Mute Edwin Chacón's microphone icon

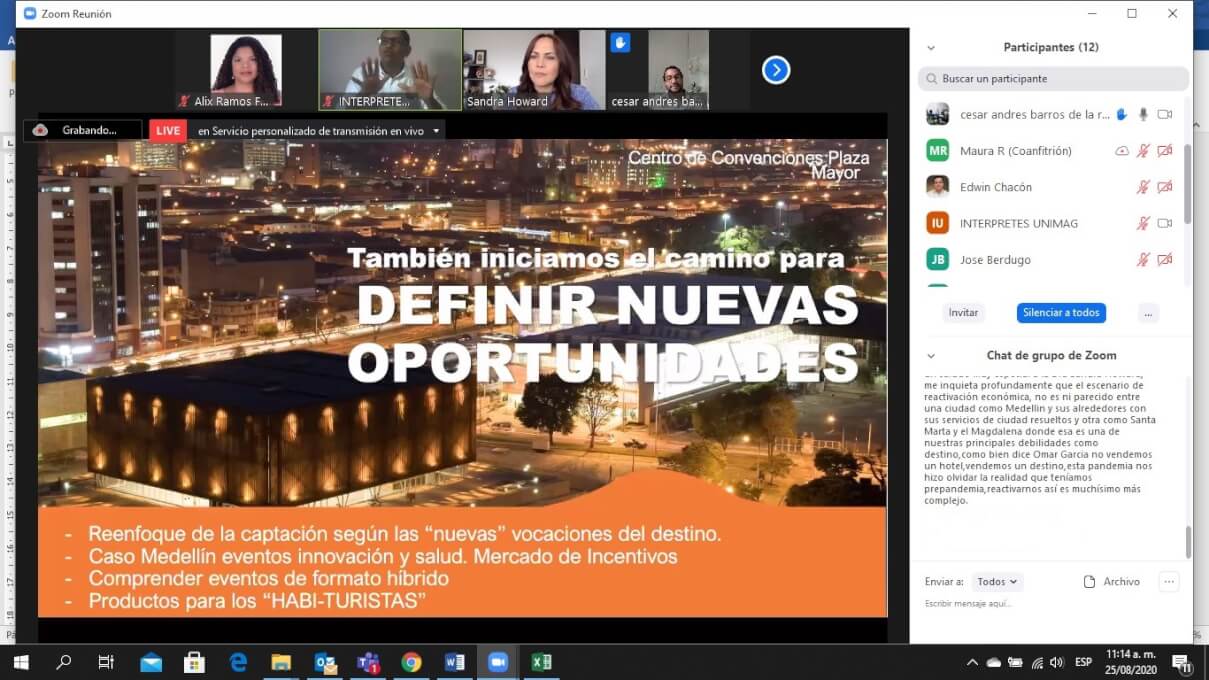tap(1144, 187)
